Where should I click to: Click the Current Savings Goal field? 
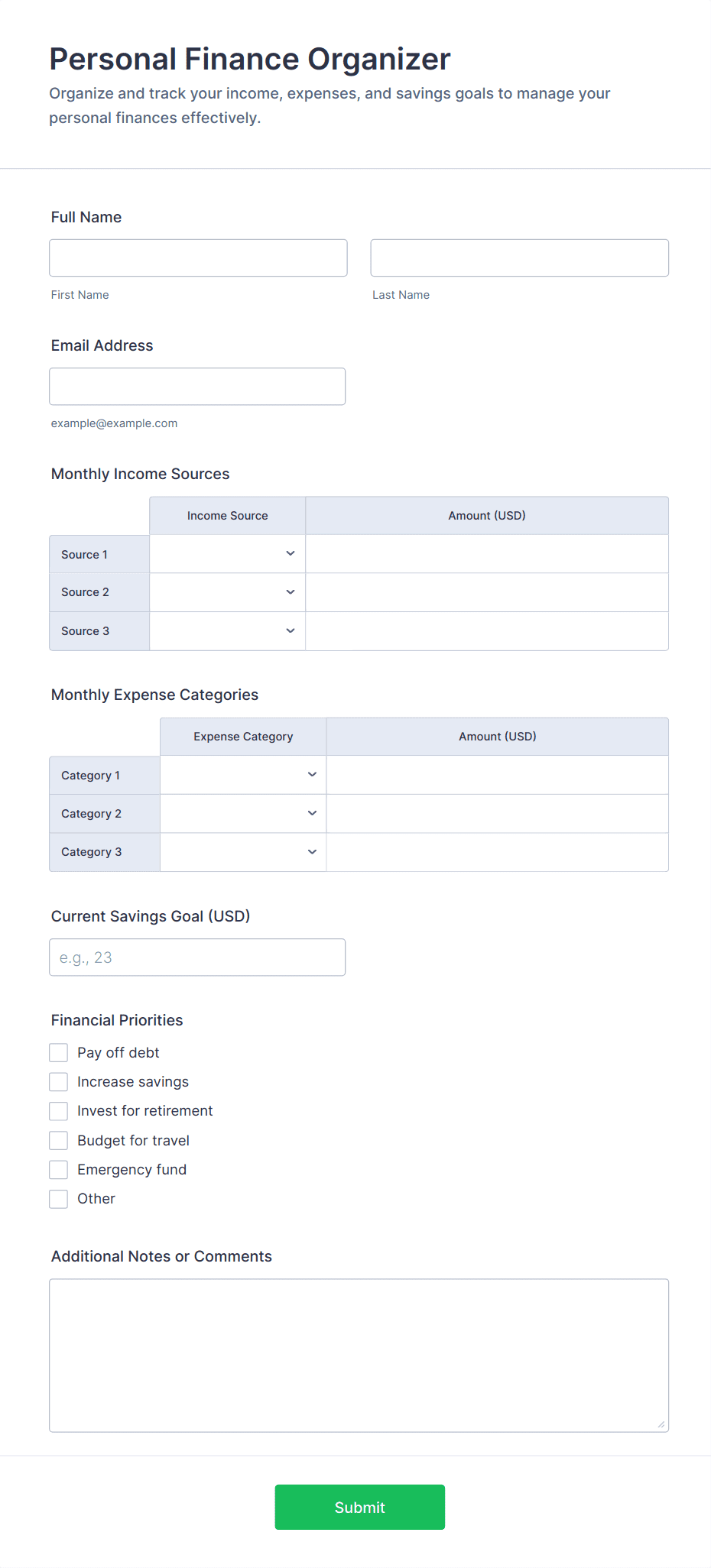point(197,957)
